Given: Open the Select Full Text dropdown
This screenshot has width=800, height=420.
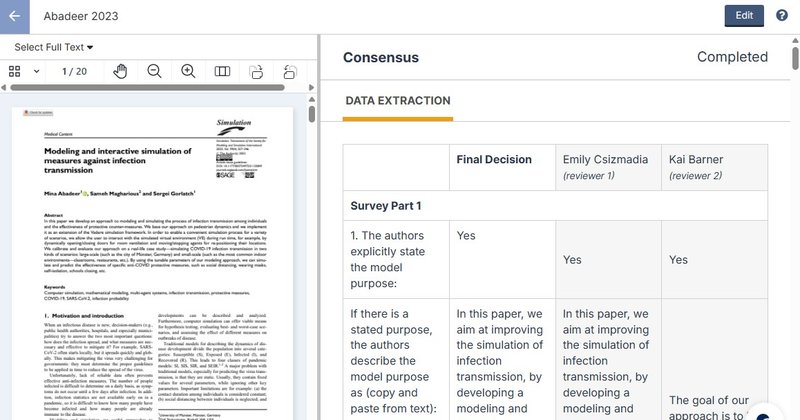Looking at the screenshot, I should 54,47.
